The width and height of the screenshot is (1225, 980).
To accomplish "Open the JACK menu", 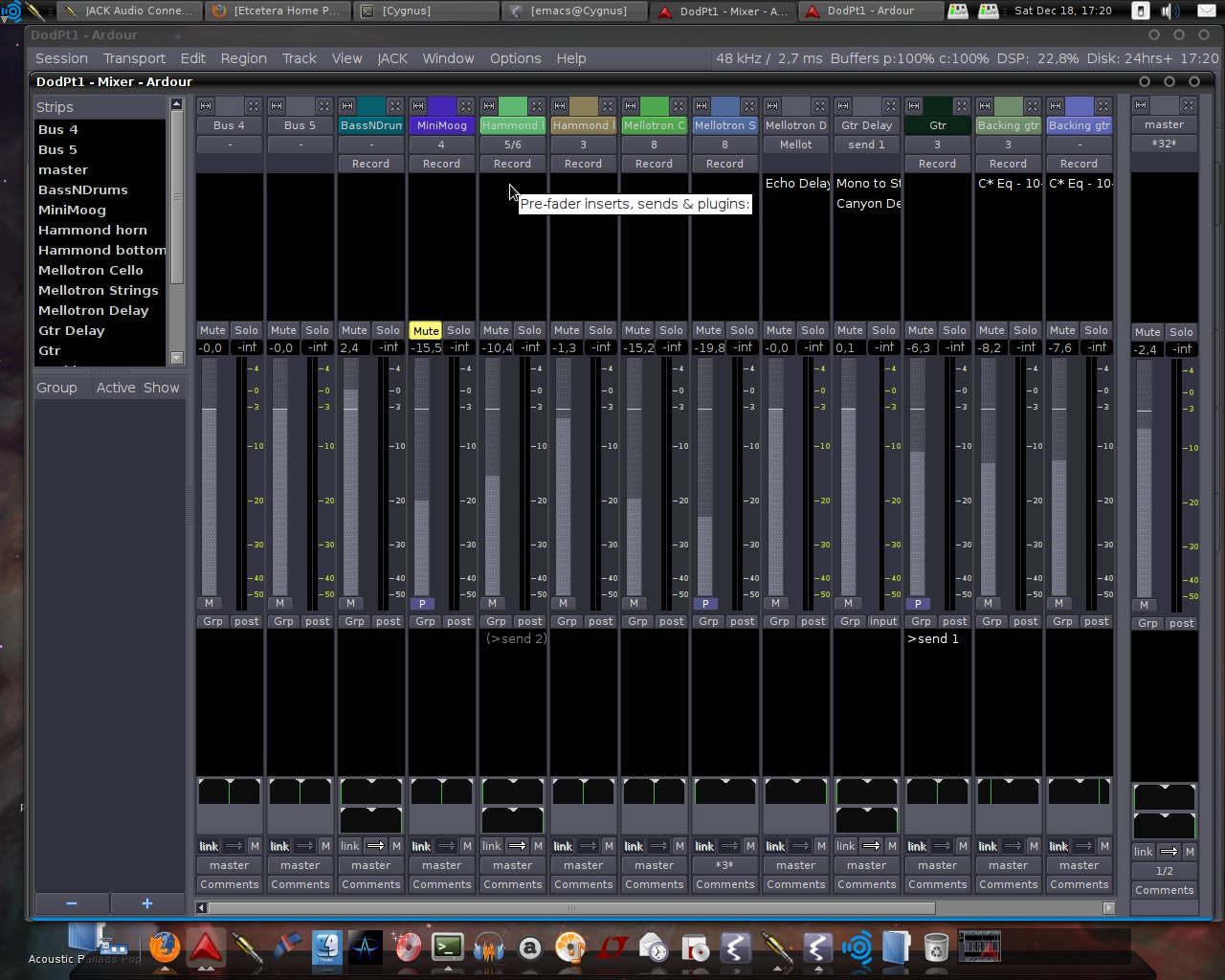I will point(392,58).
